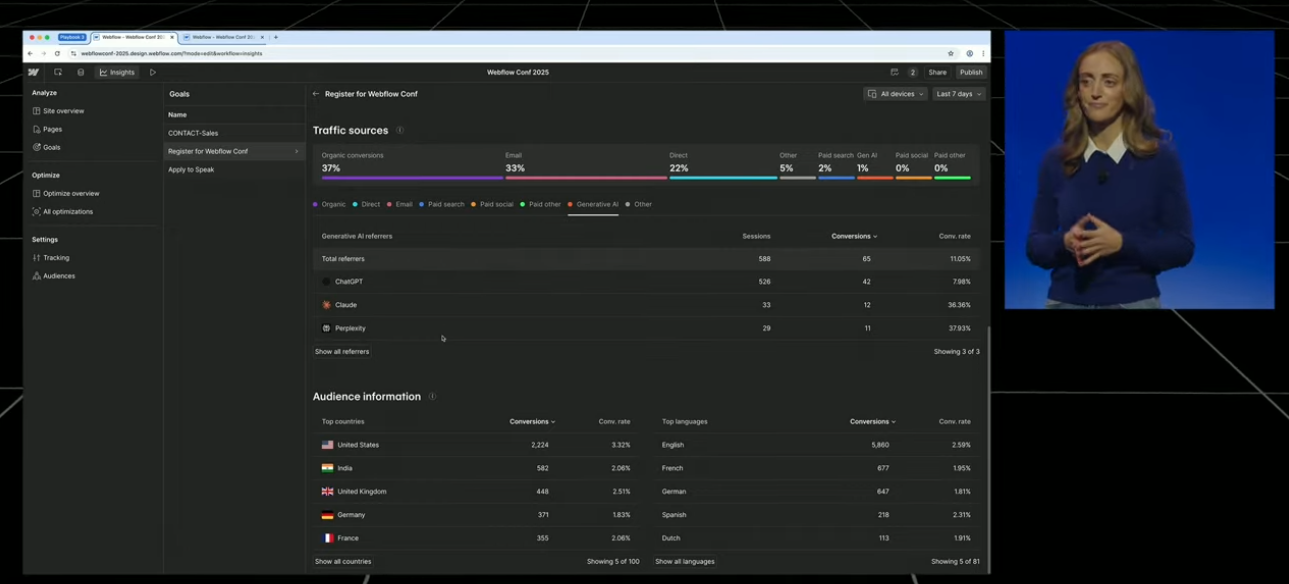Screen dimensions: 1289x584
Task: Sort Top languages by Conversions
Action: (x=872, y=422)
